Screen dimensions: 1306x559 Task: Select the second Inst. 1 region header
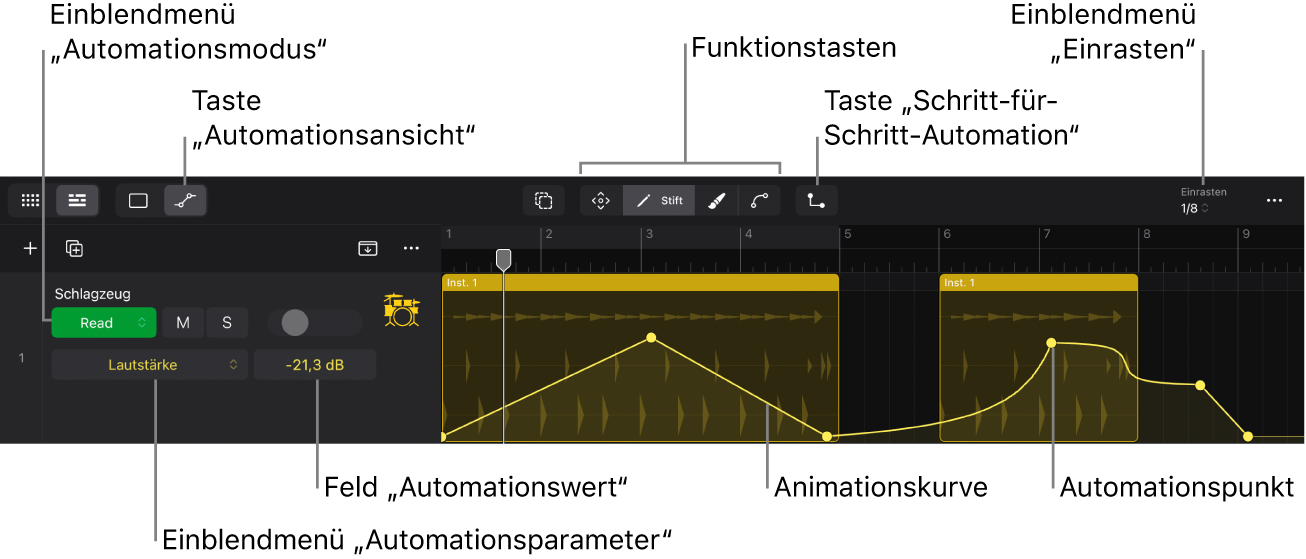point(1039,282)
